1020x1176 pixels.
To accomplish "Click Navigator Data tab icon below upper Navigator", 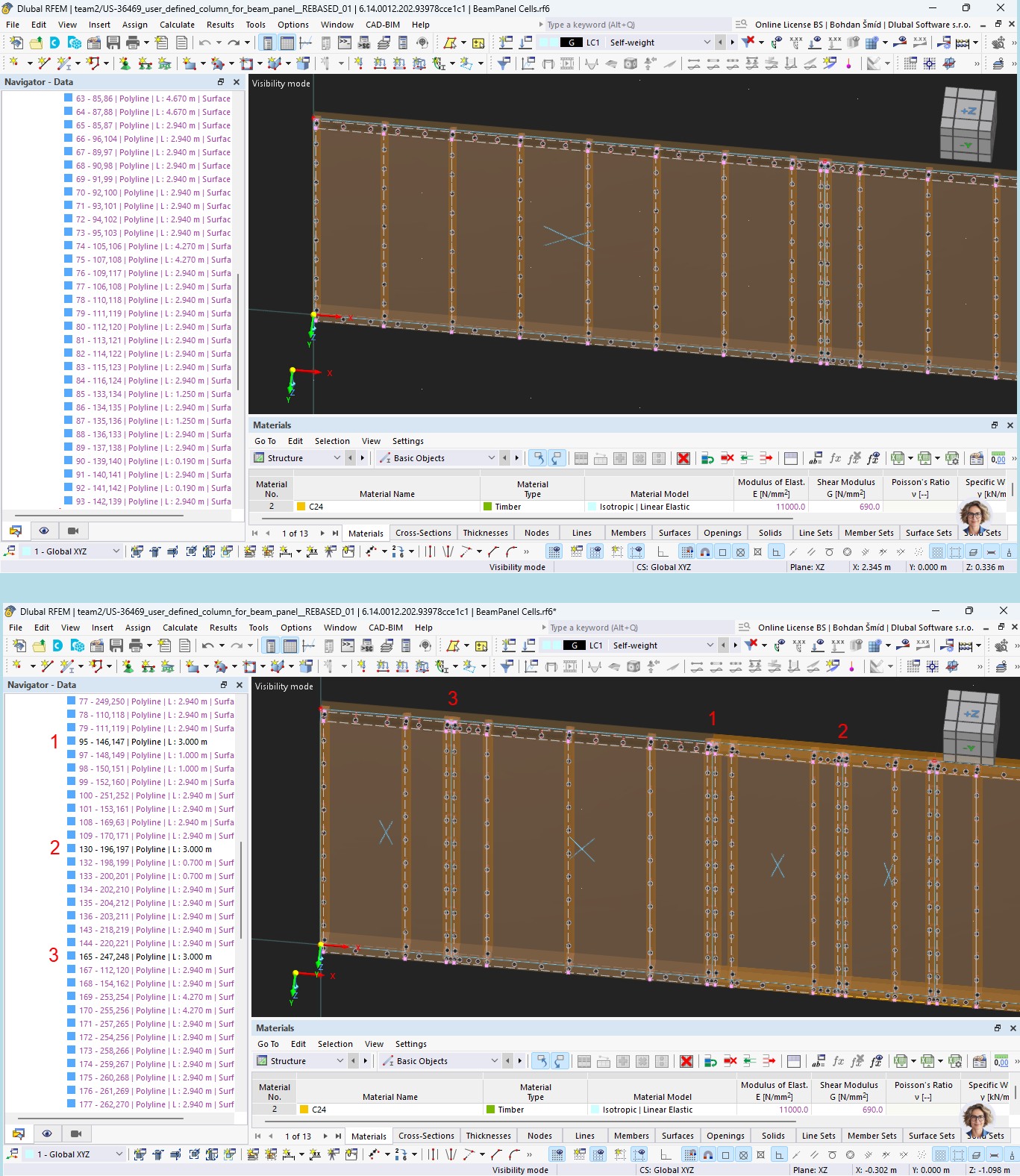I will pos(15,531).
